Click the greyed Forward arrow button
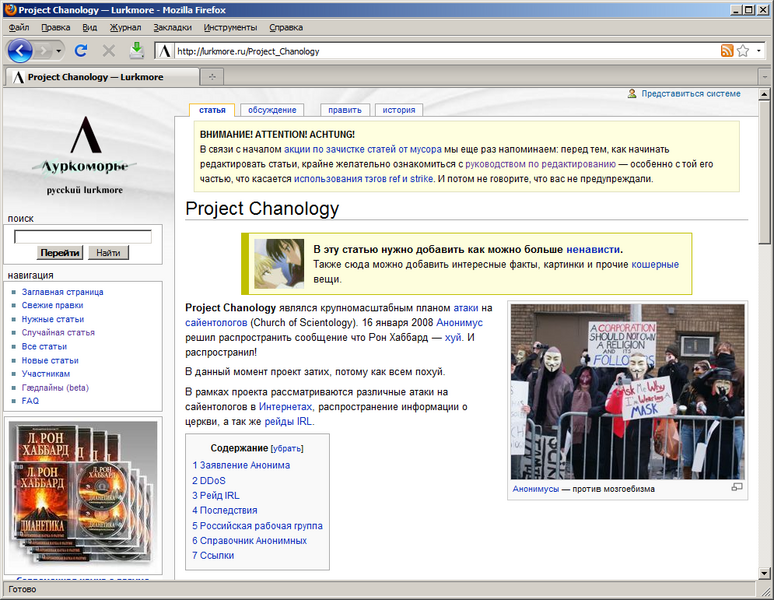Screen dimensions: 774x600 [44, 51]
